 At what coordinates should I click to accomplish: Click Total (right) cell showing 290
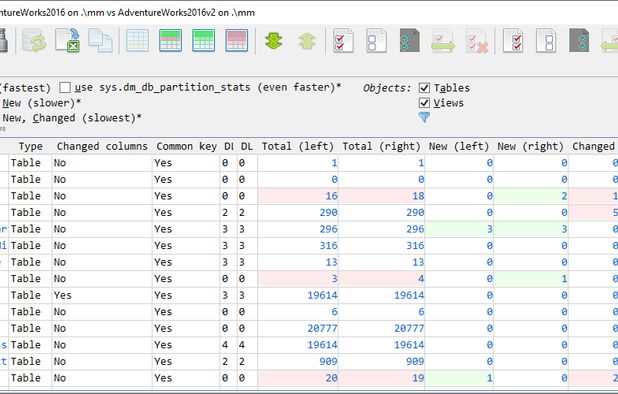(382, 212)
